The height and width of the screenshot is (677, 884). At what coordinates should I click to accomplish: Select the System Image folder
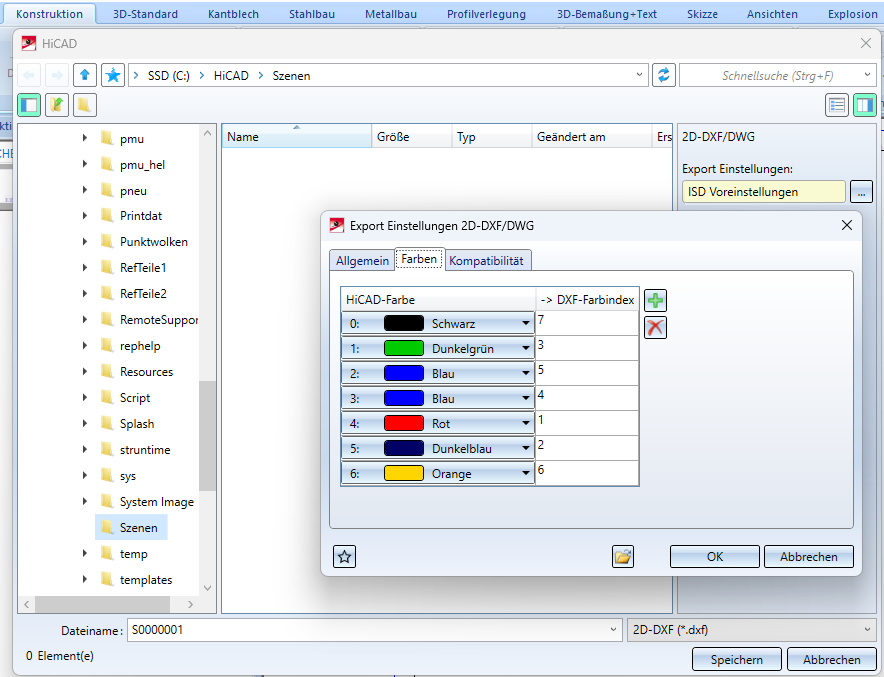pyautogui.click(x=157, y=502)
